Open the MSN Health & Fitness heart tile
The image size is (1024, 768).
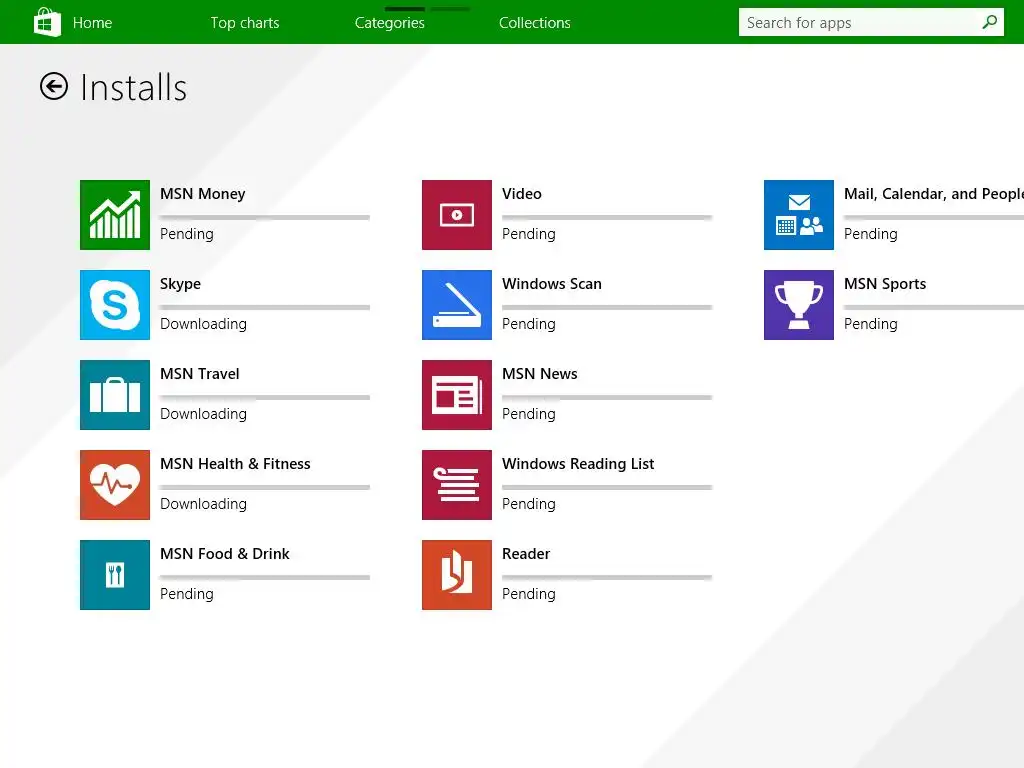[115, 485]
